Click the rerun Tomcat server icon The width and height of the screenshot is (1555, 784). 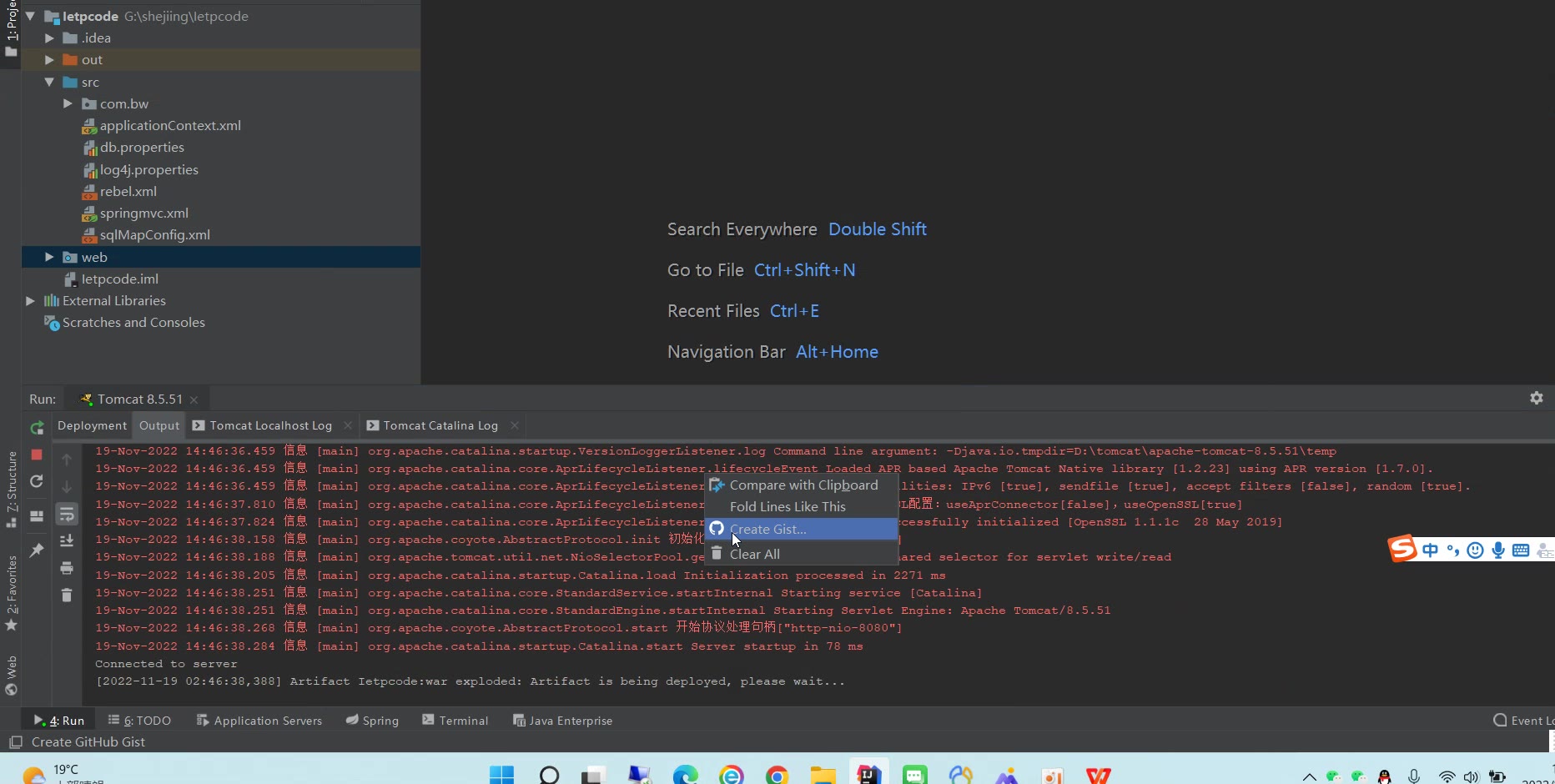click(x=37, y=428)
